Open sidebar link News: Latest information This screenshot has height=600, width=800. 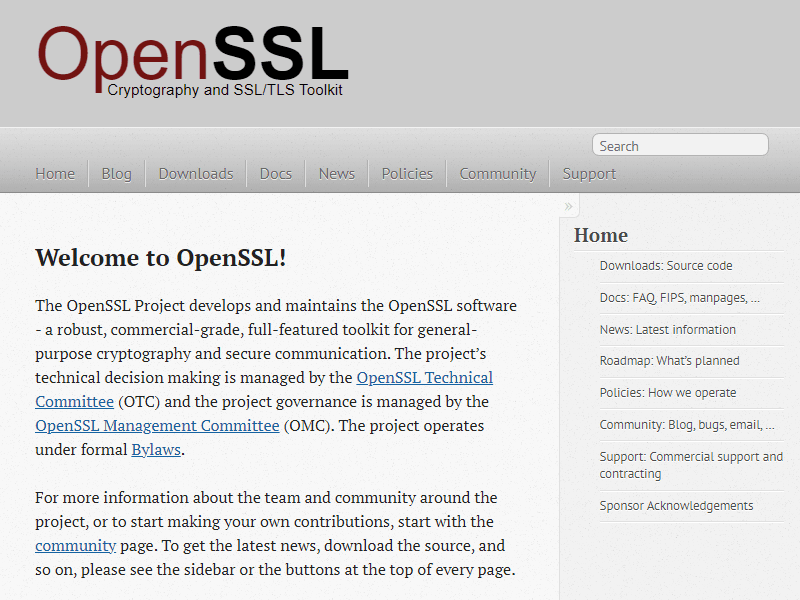coord(668,330)
